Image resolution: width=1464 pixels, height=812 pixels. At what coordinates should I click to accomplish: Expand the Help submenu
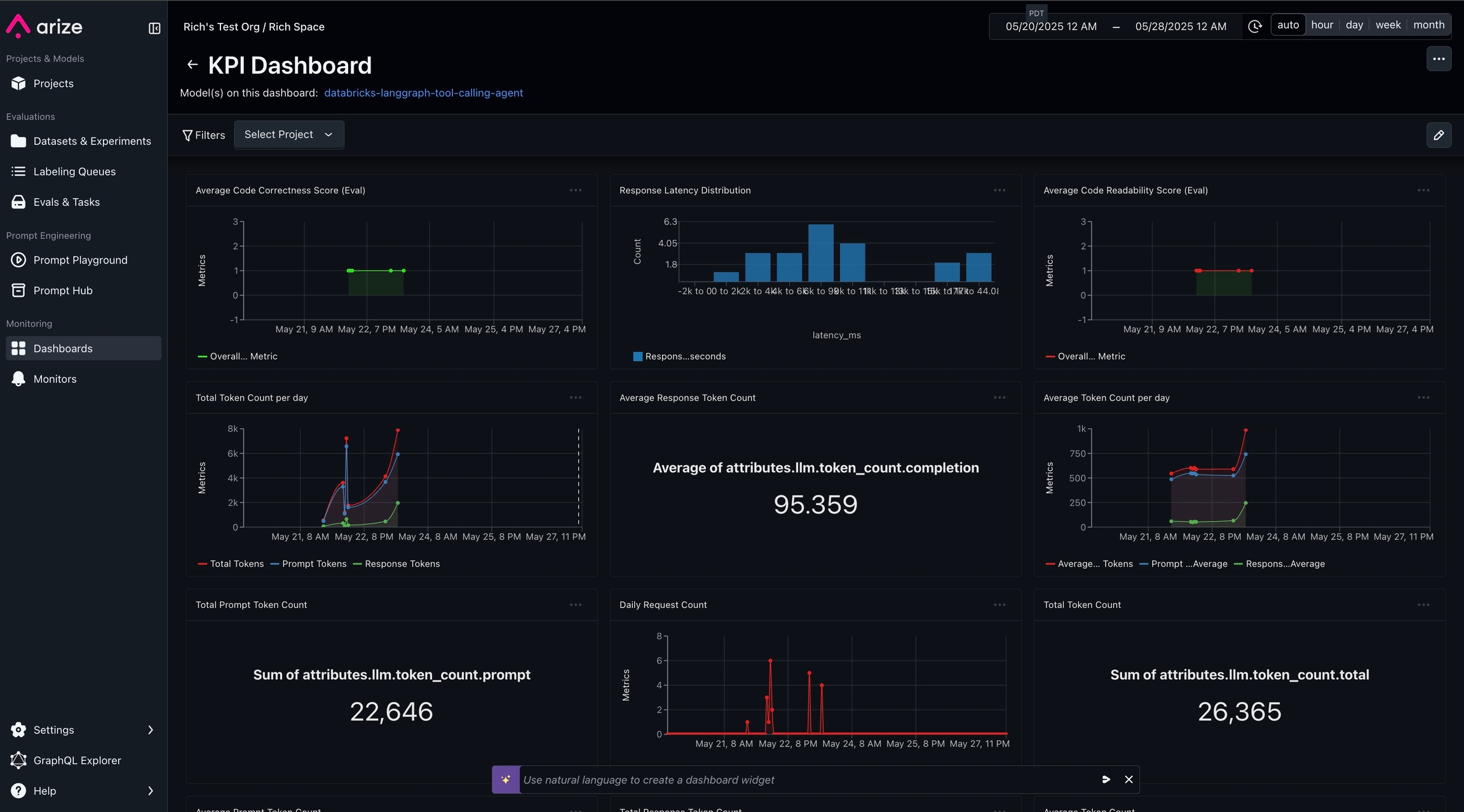(x=150, y=791)
